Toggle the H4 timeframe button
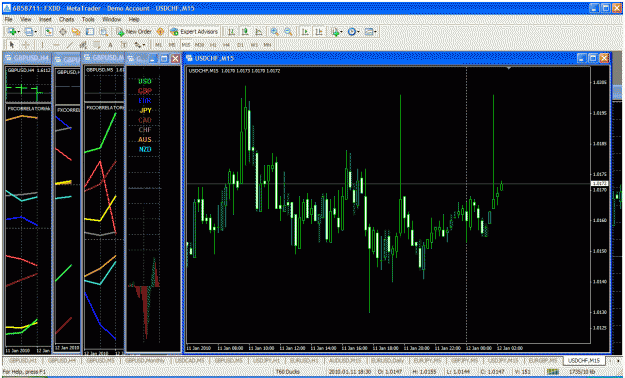 tap(226, 45)
